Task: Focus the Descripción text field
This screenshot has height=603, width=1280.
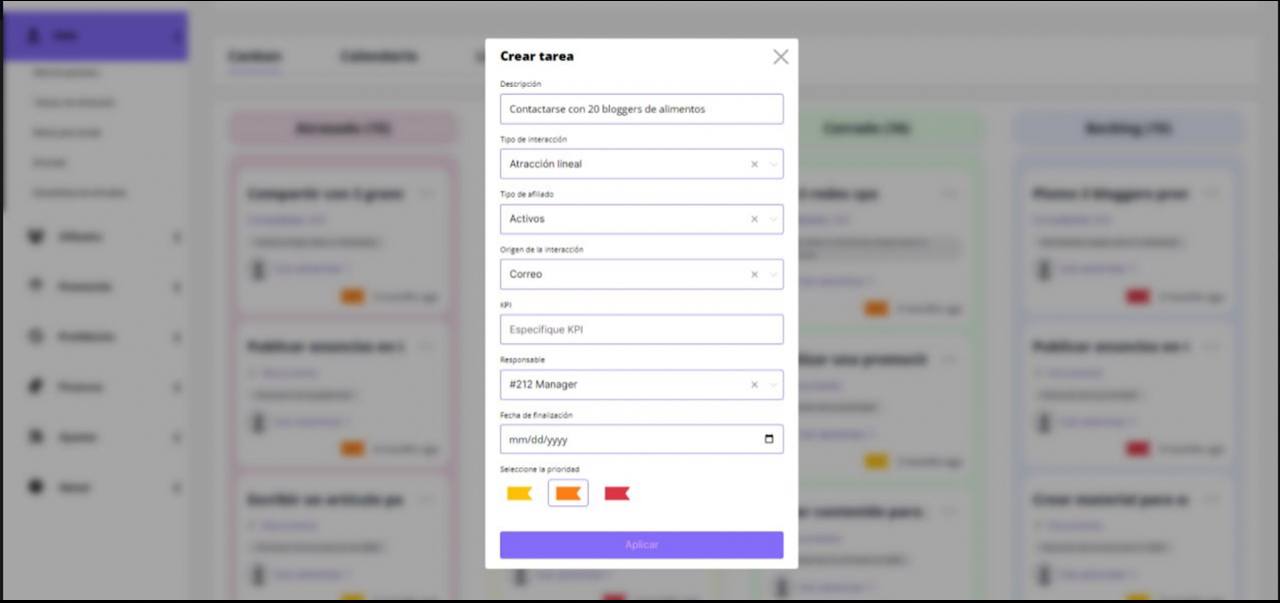Action: pos(641,109)
